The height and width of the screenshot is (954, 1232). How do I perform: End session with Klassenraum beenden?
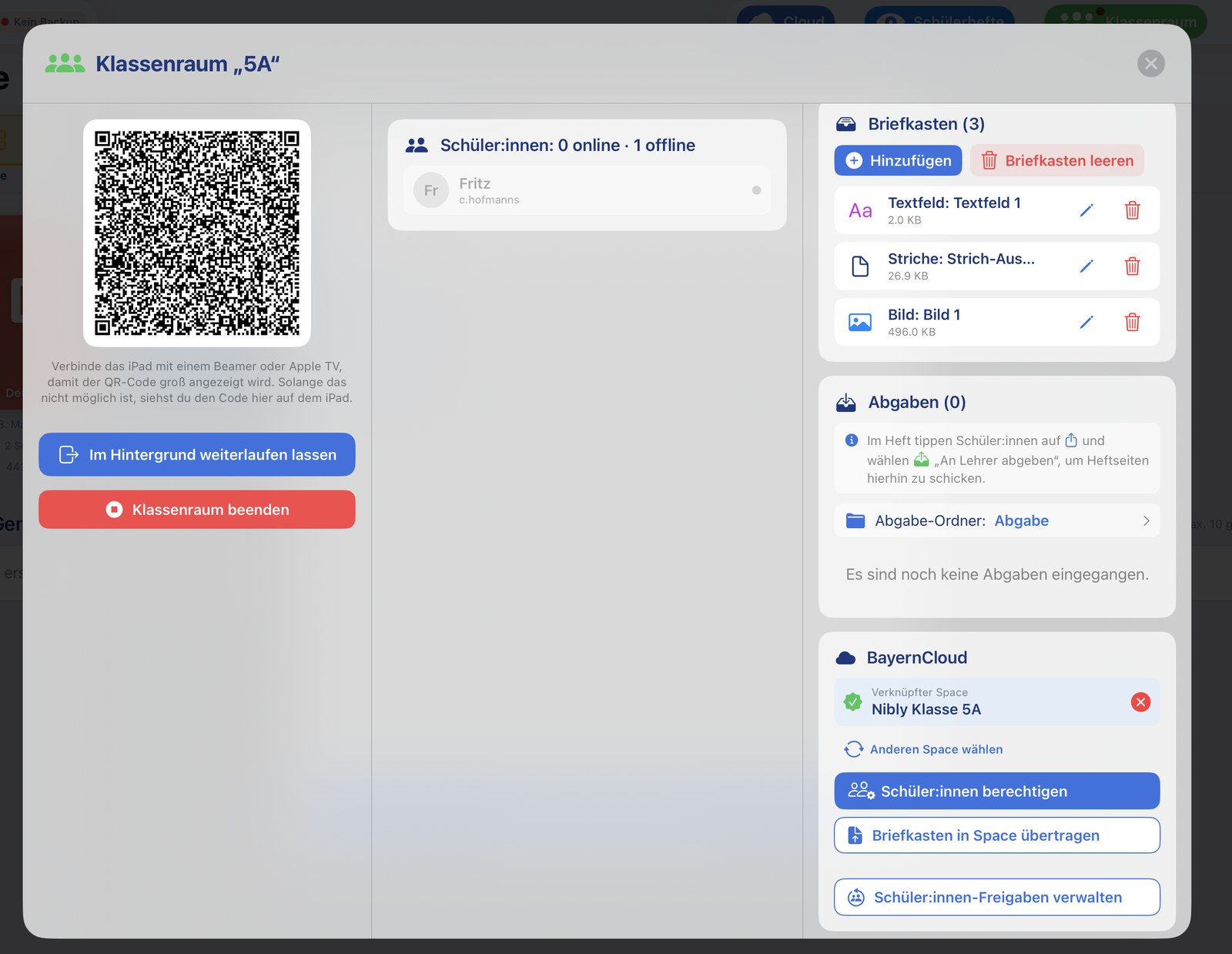(197, 510)
